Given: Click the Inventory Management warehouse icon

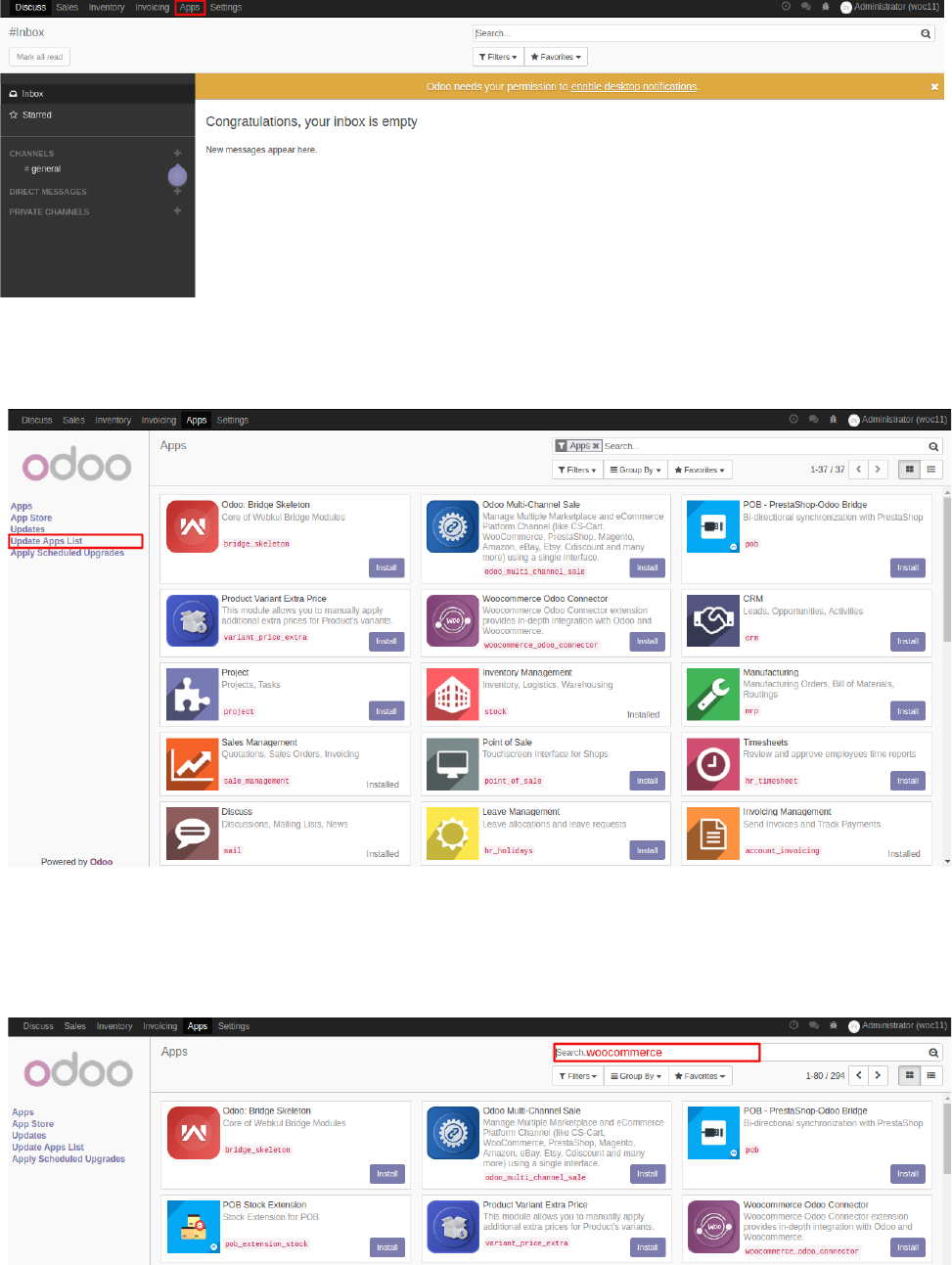Looking at the screenshot, I should (452, 695).
